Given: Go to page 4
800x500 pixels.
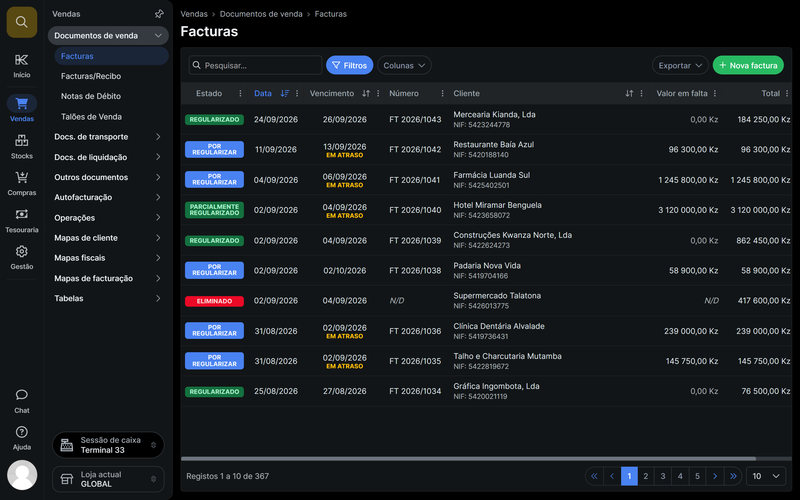Looking at the screenshot, I should click(680, 476).
